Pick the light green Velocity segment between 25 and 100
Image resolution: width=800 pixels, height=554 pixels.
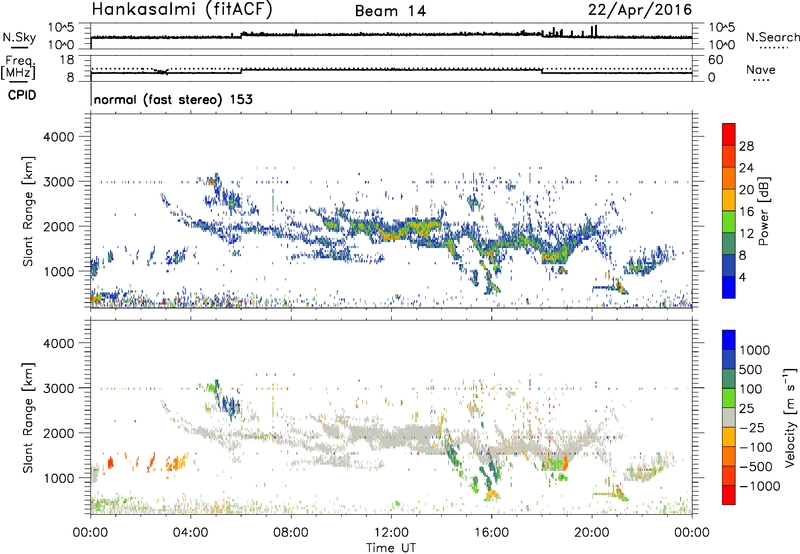point(729,398)
